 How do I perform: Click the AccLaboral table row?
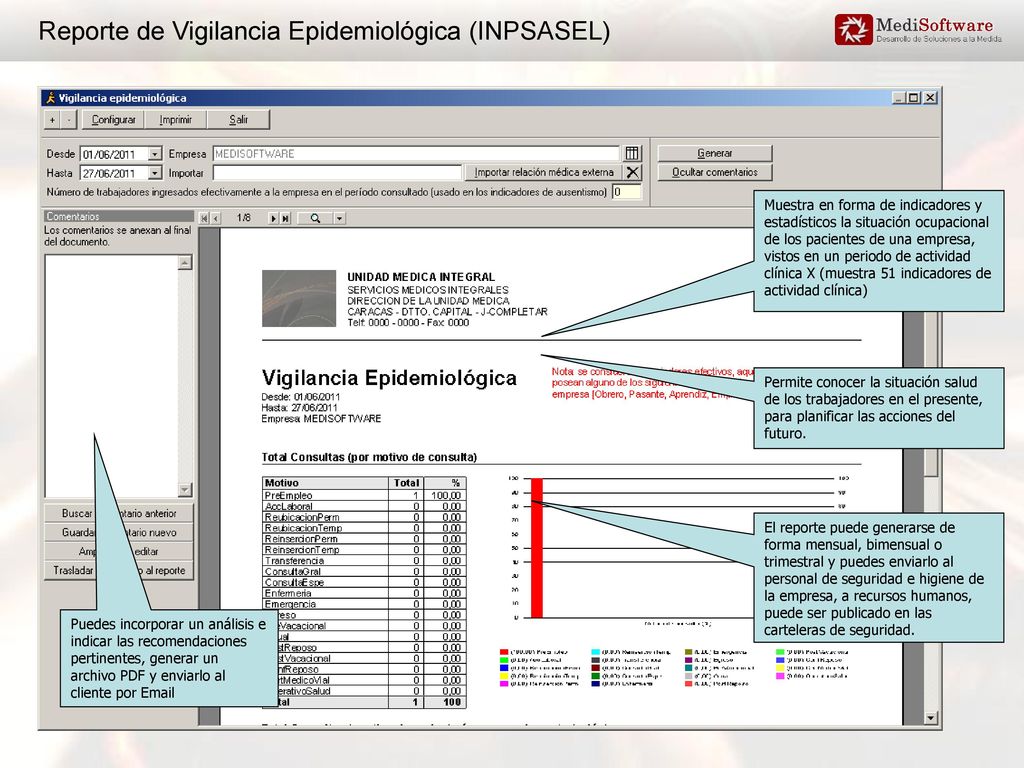pyautogui.click(x=364, y=506)
